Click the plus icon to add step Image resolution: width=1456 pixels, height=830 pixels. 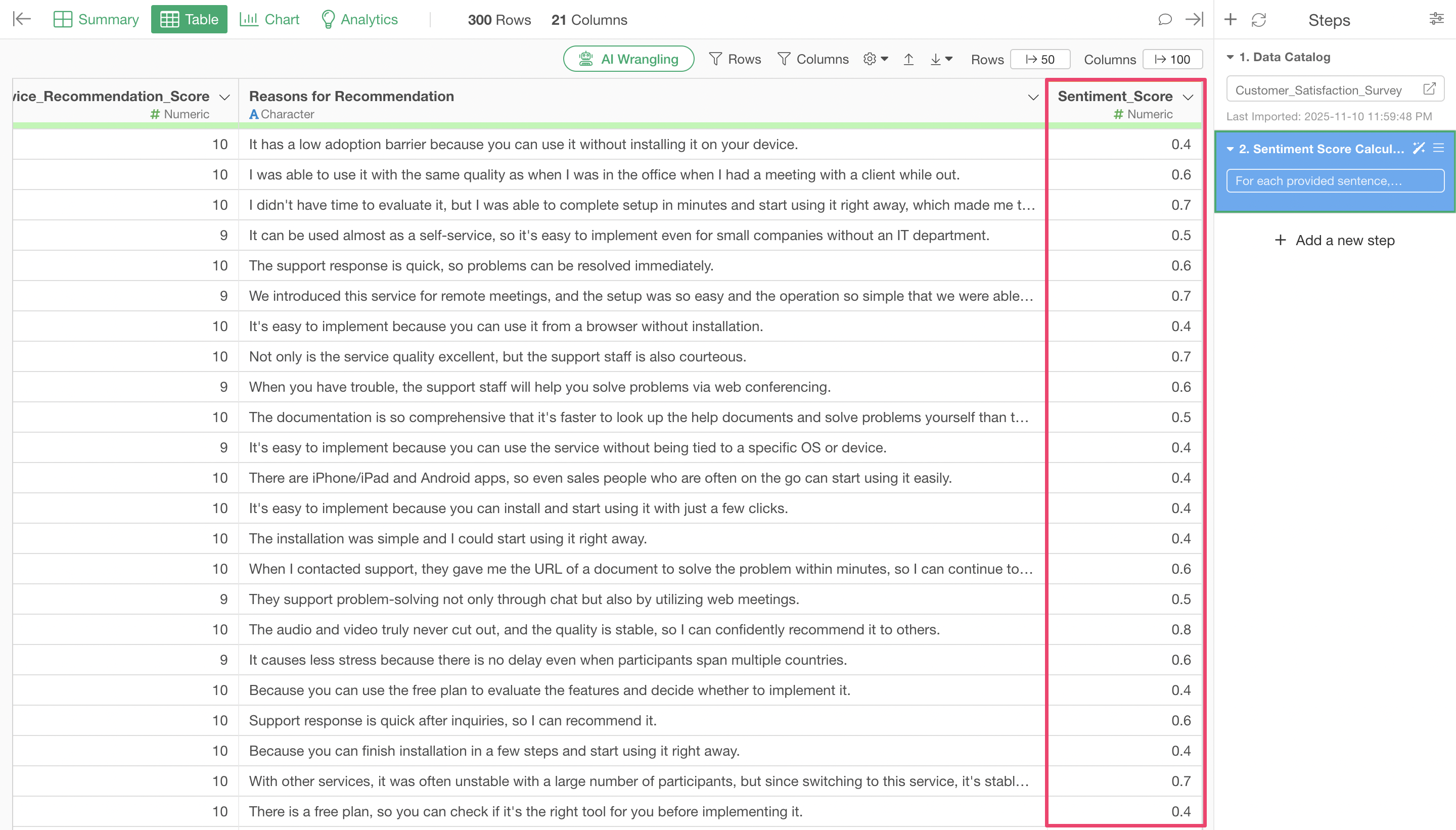tap(1230, 19)
